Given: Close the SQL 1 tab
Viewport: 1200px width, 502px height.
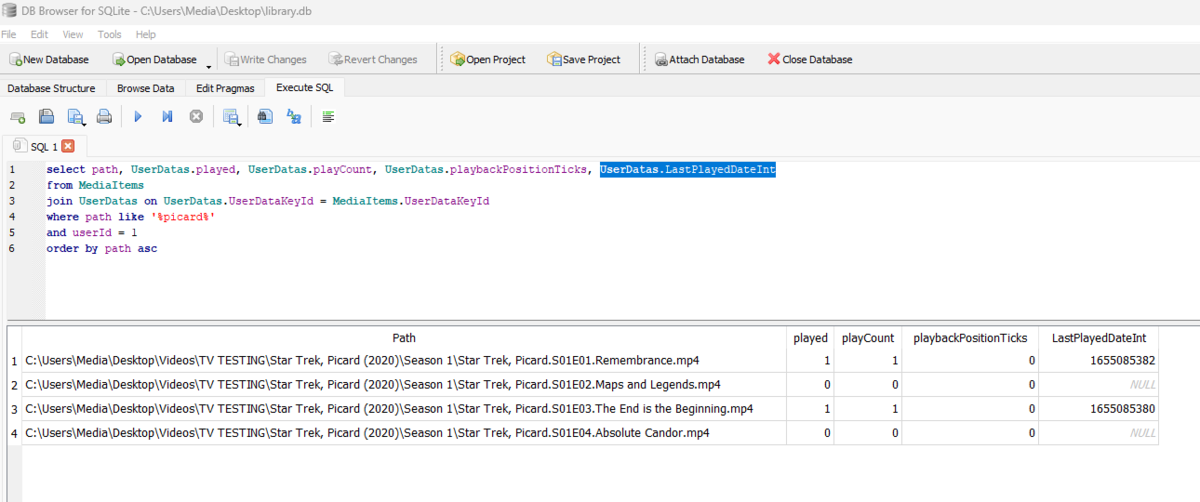Looking at the screenshot, I should point(68,146).
